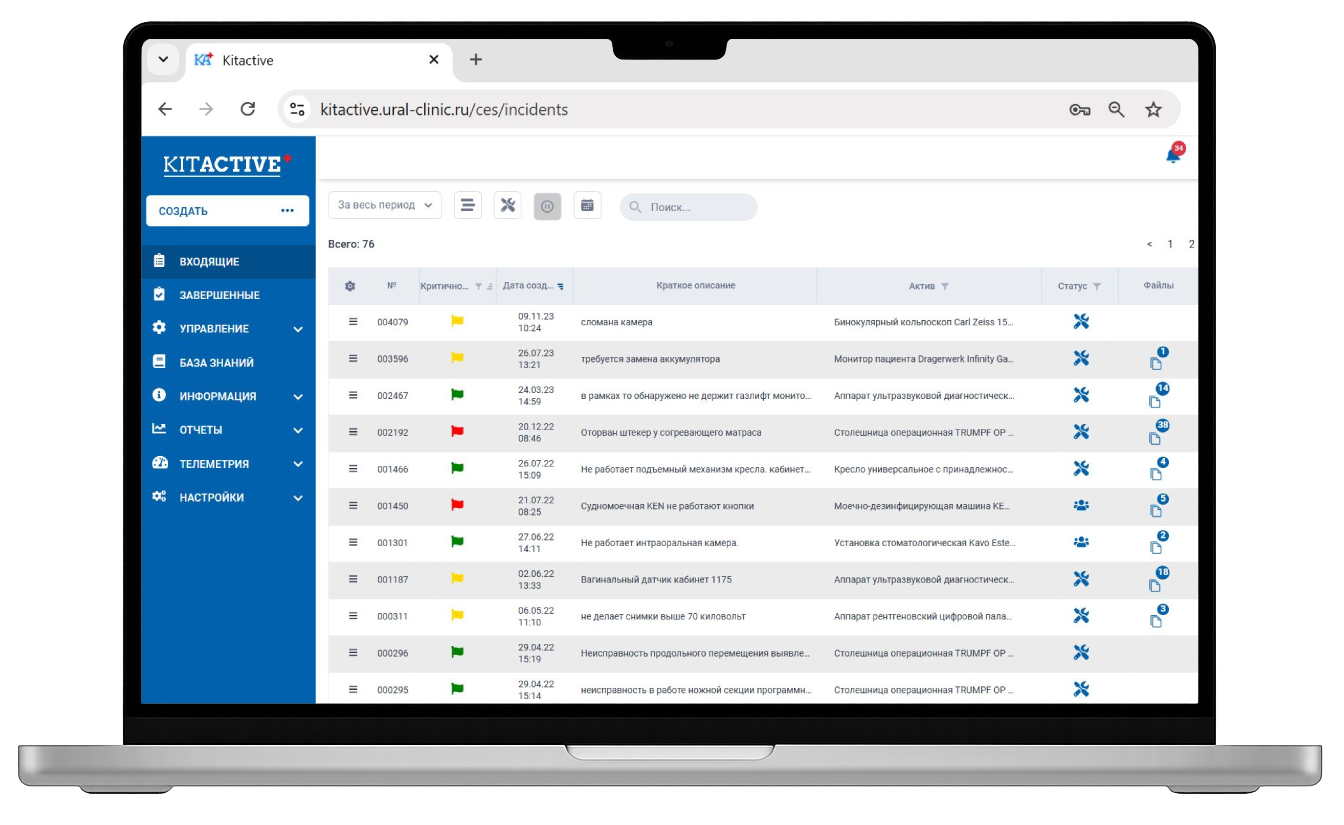Click the wrench and screwdriver toolbar filter
The width and height of the screenshot is (1344, 825).
(507, 205)
